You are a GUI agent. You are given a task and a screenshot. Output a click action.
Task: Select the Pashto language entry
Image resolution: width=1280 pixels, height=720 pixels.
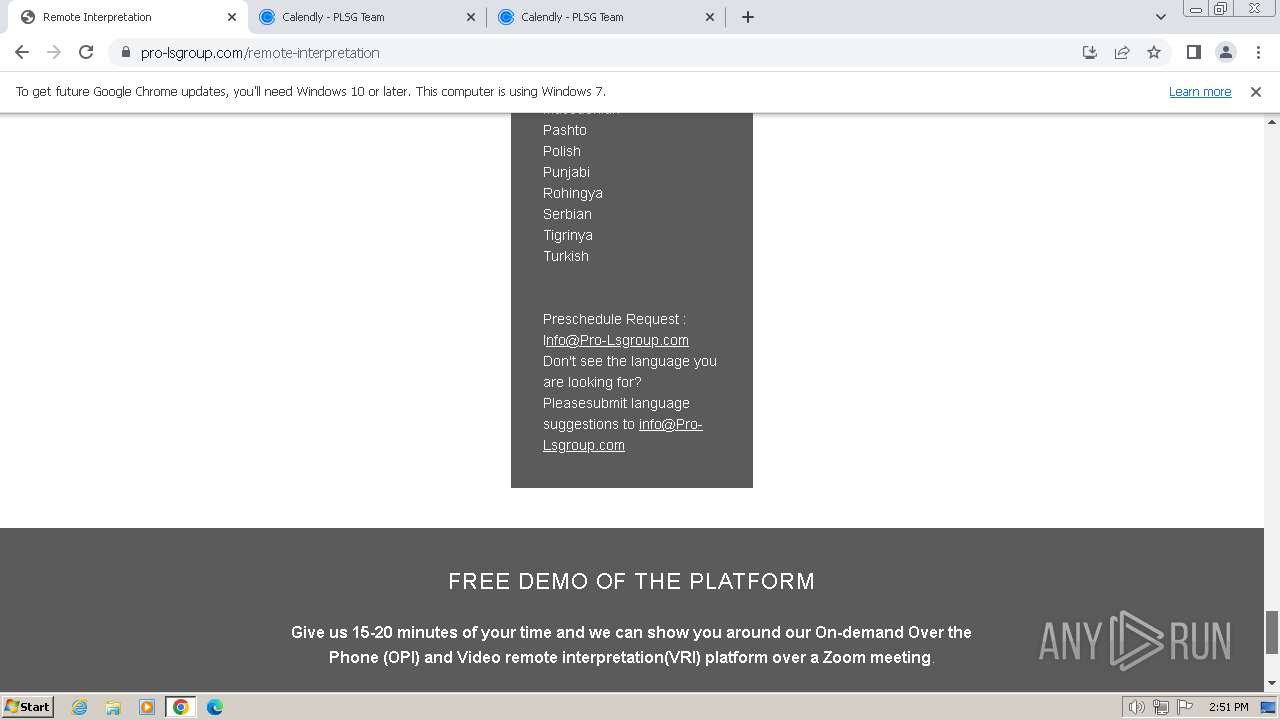tap(565, 130)
